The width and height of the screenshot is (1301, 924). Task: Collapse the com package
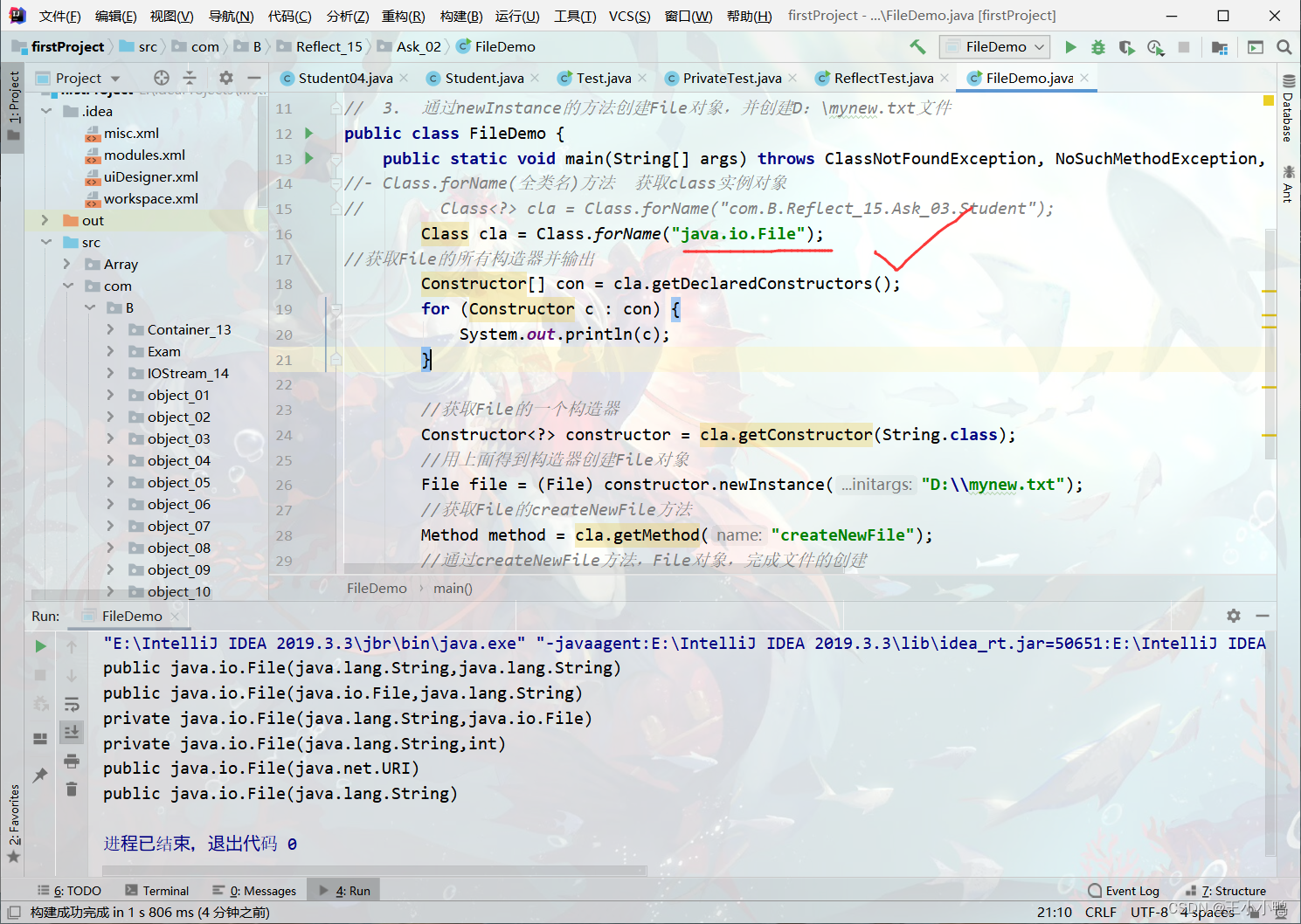67,286
